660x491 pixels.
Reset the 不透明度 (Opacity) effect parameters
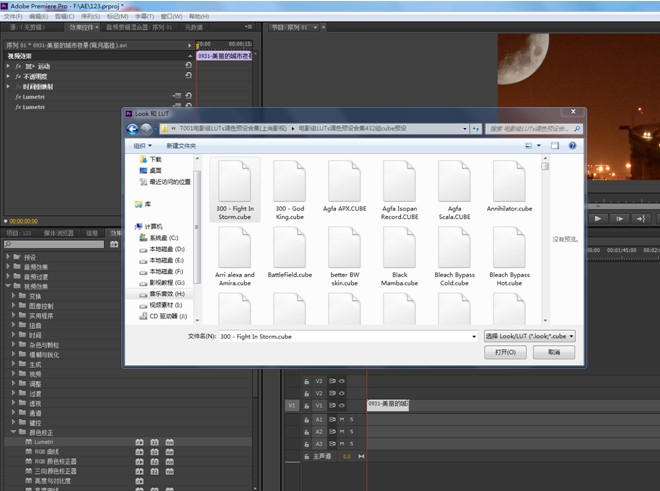pyautogui.click(x=188, y=75)
